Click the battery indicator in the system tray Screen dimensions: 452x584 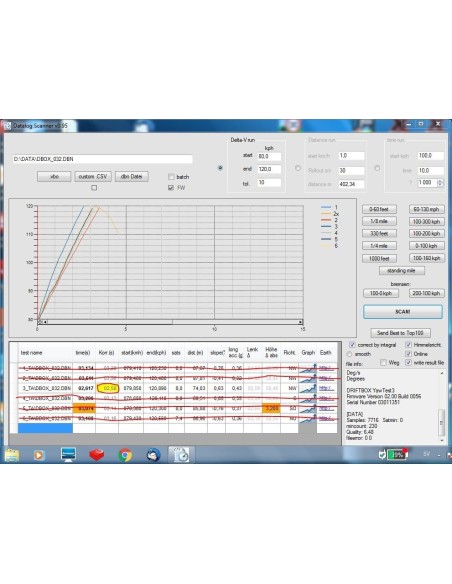click(x=397, y=454)
